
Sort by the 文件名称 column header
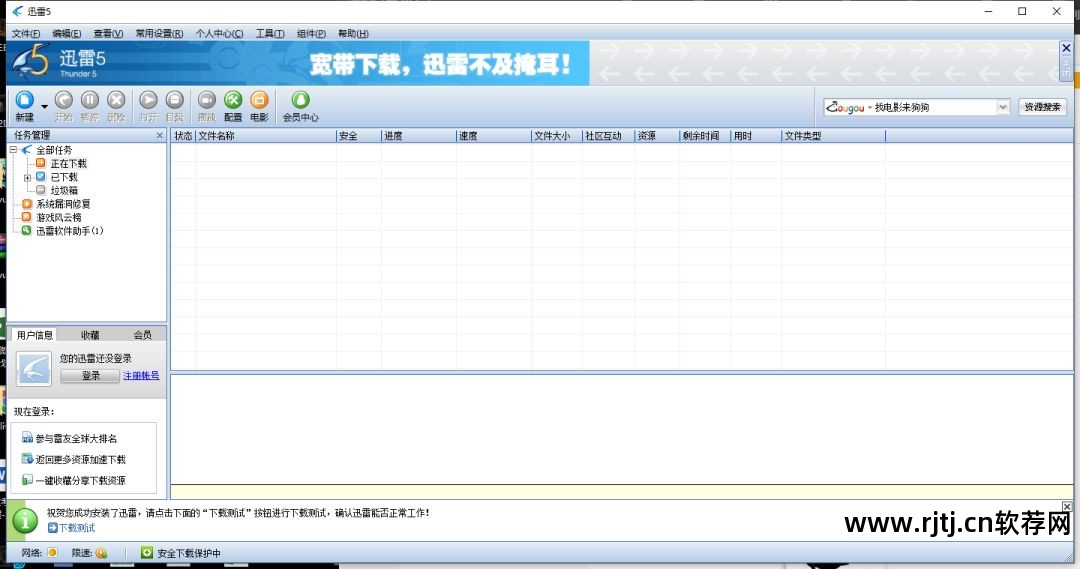tap(266, 136)
